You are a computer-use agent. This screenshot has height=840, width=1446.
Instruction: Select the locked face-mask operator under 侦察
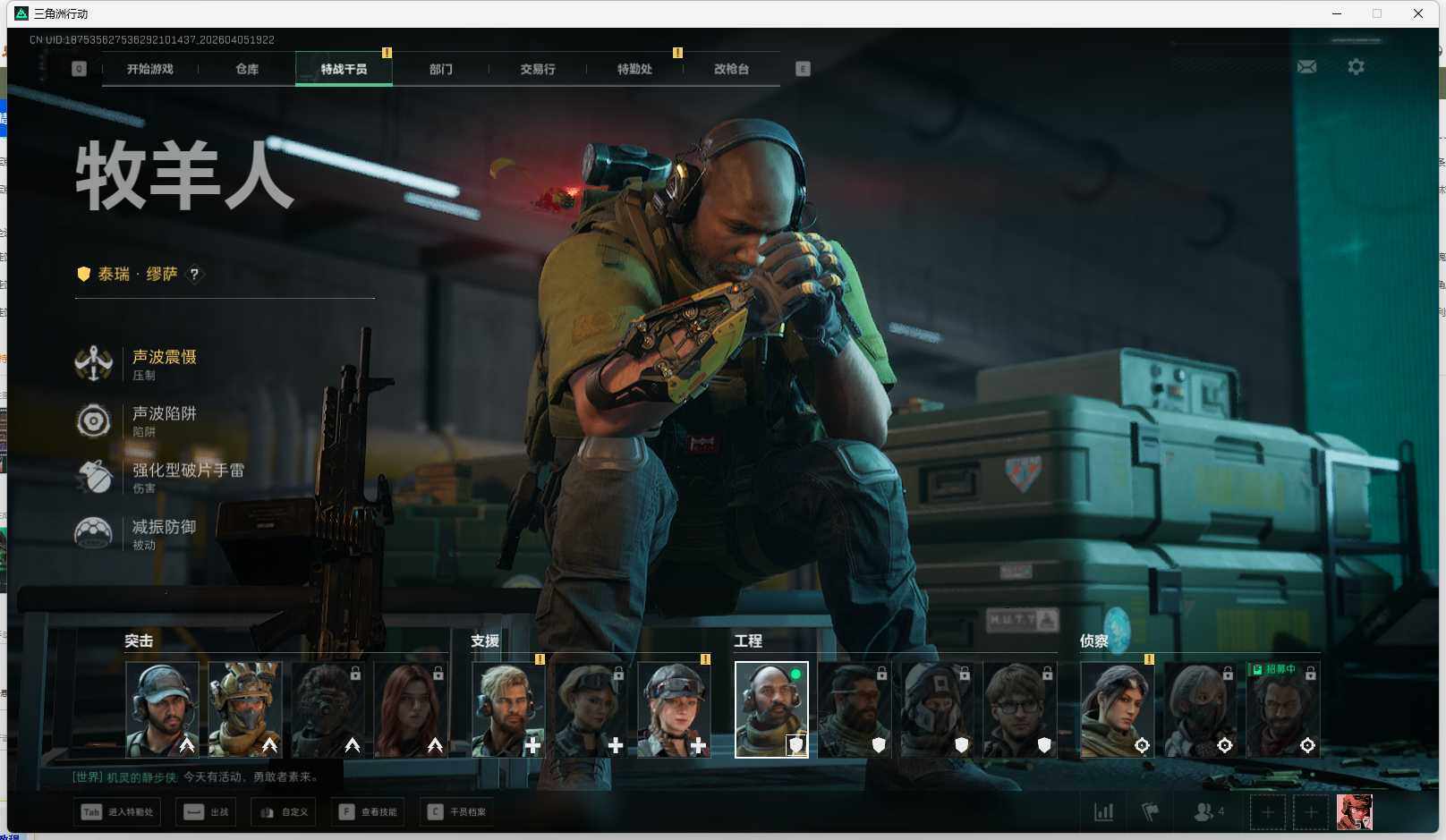[1200, 709]
